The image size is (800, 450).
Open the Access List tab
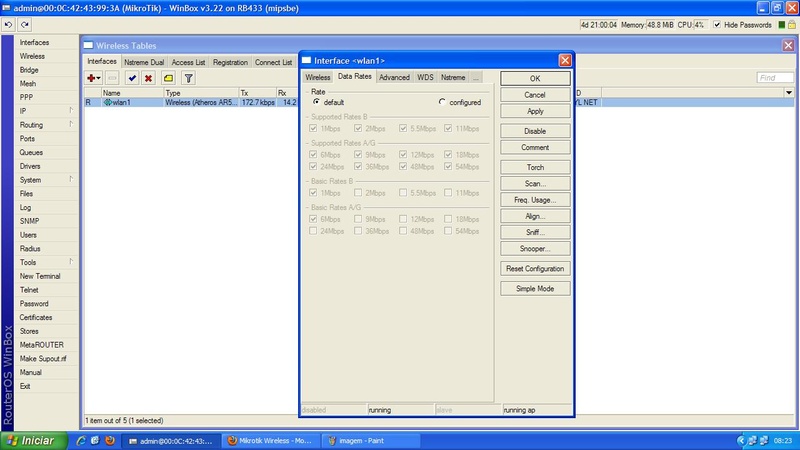tap(188, 62)
